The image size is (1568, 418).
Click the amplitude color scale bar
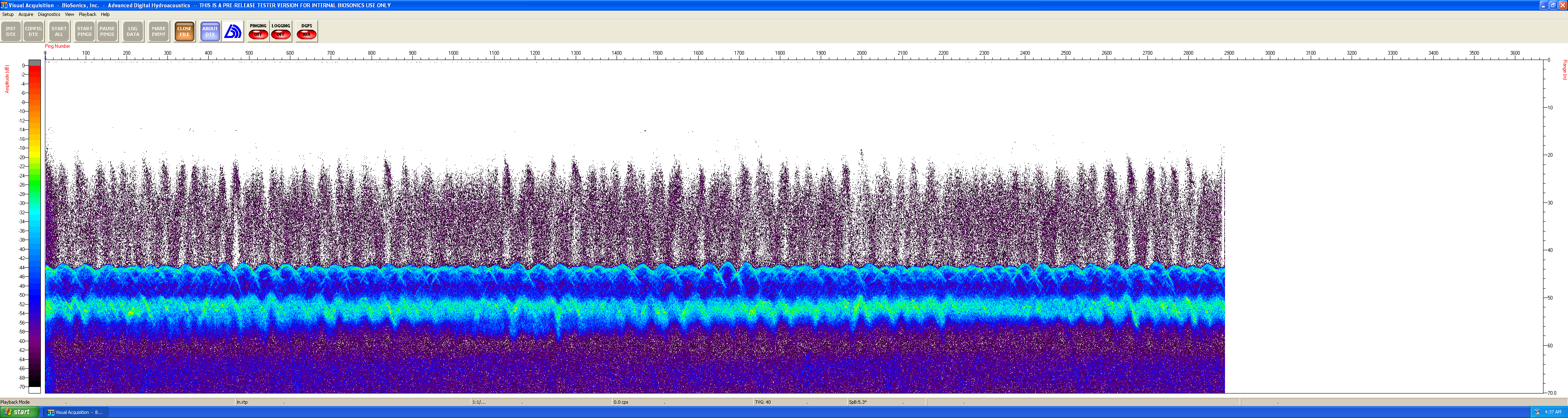point(35,226)
